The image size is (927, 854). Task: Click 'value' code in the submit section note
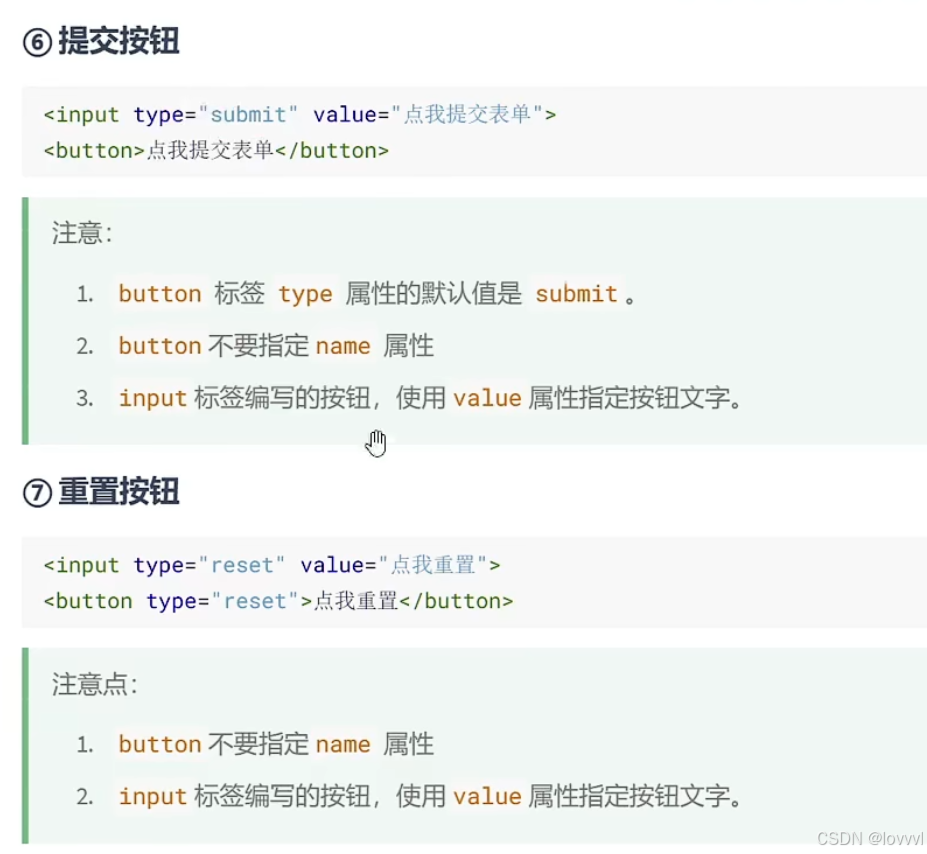coord(487,398)
